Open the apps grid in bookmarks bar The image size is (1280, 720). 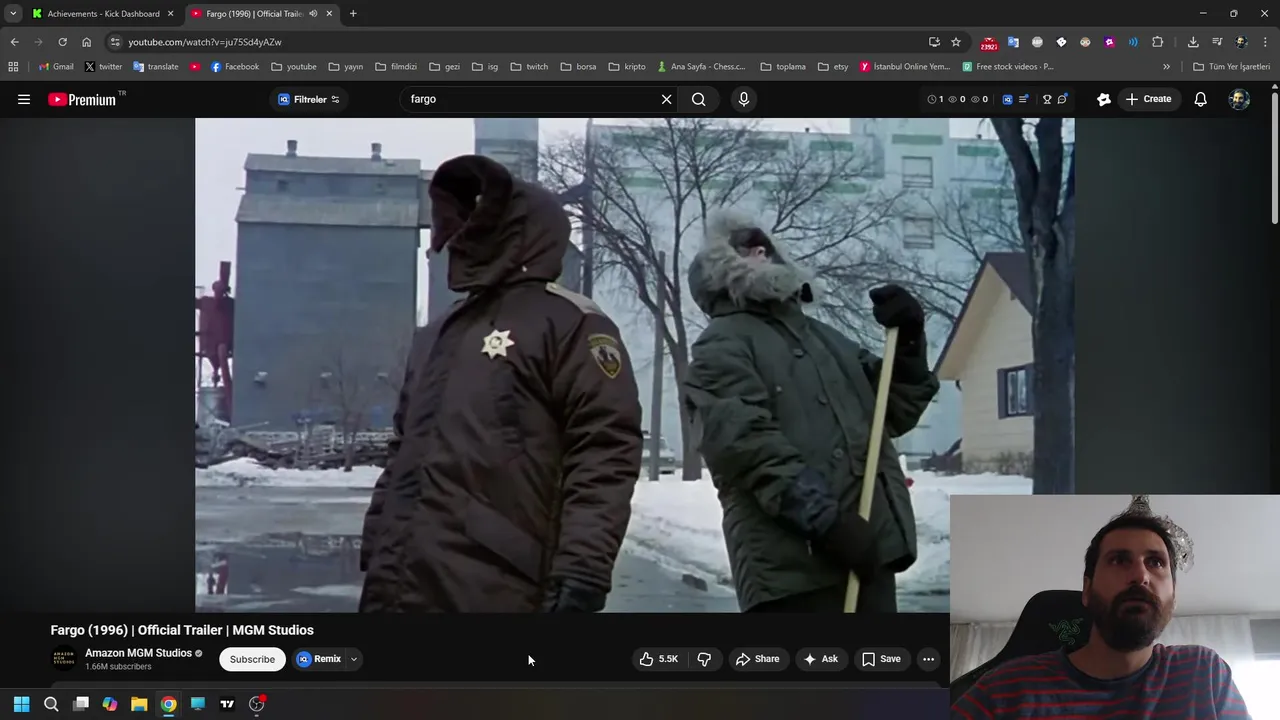pyautogui.click(x=13, y=67)
